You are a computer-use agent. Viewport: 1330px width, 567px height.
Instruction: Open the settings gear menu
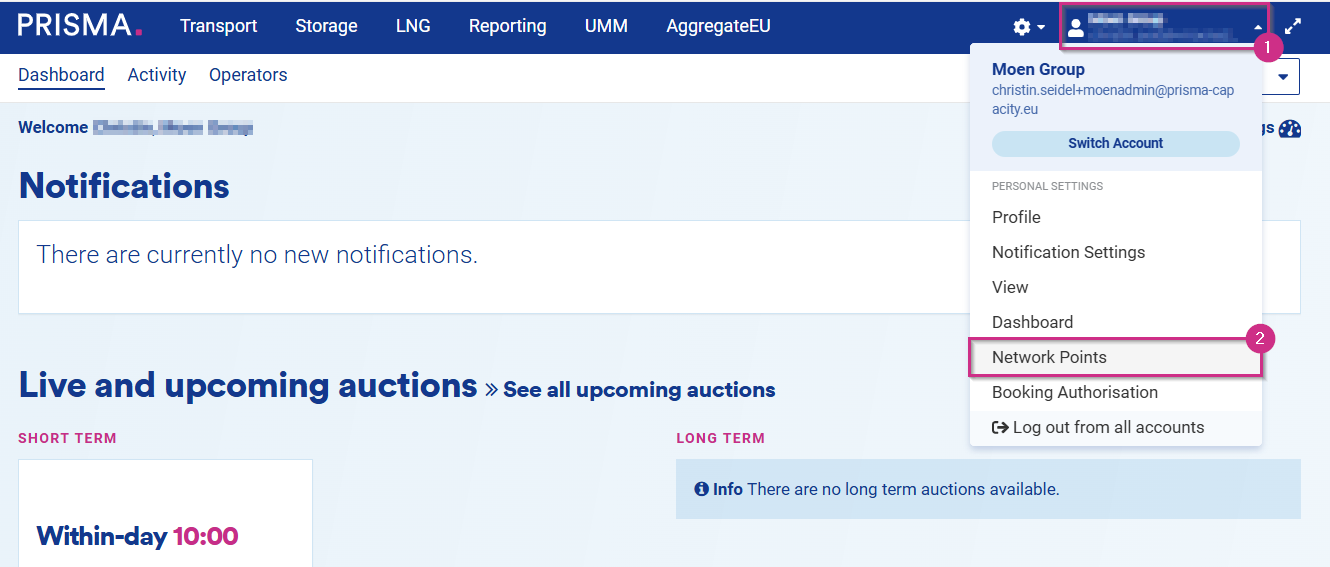[x=1028, y=27]
